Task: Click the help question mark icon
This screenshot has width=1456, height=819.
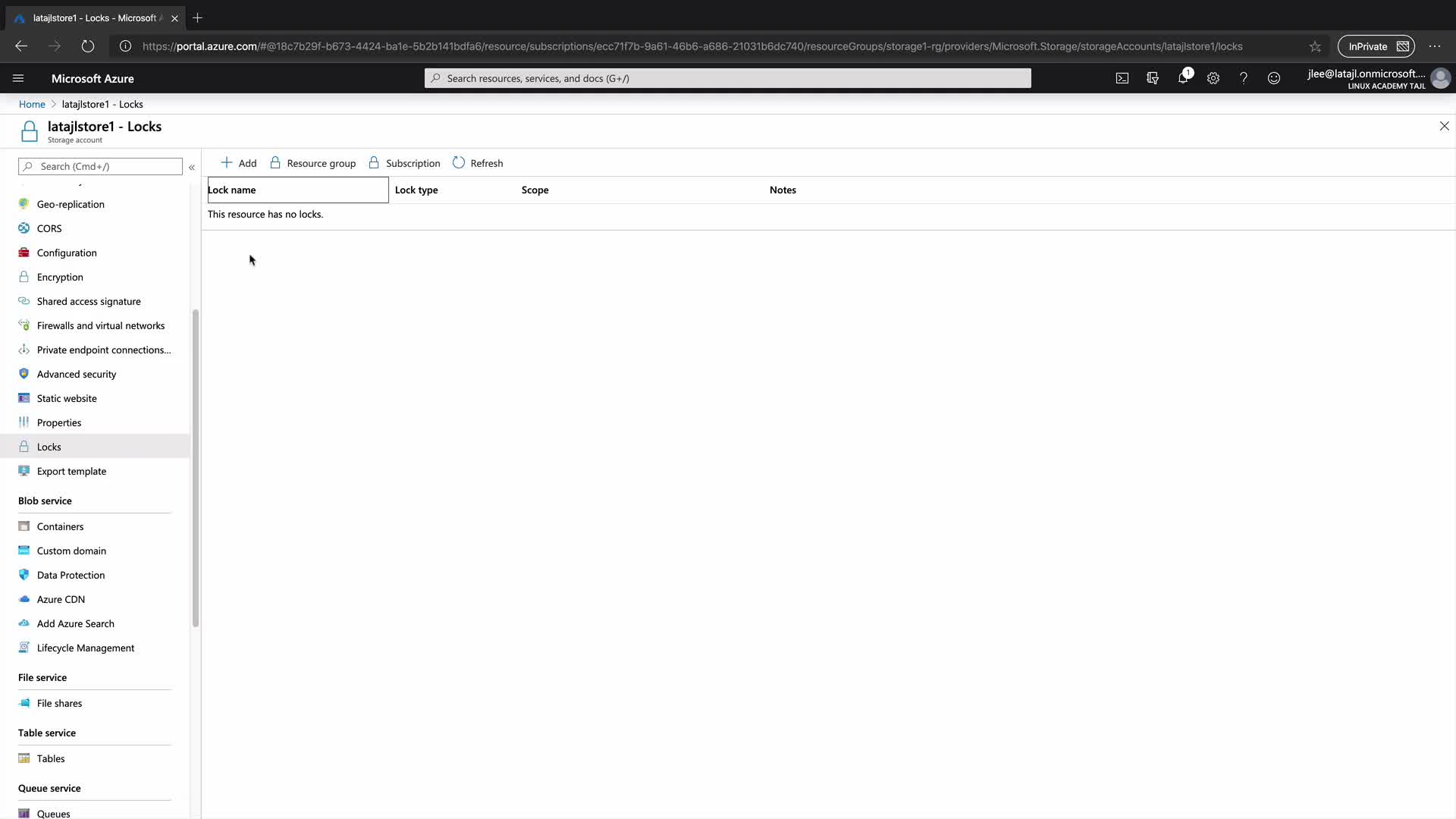Action: 1244,78
